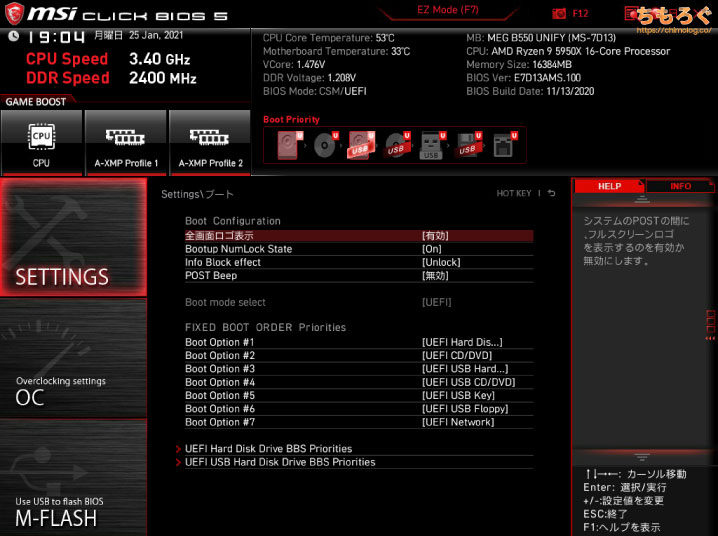Open Boot Option #2 dropdown [UEFI CD/DVD]
Viewport: 718px width, 536px height.
pyautogui.click(x=457, y=356)
